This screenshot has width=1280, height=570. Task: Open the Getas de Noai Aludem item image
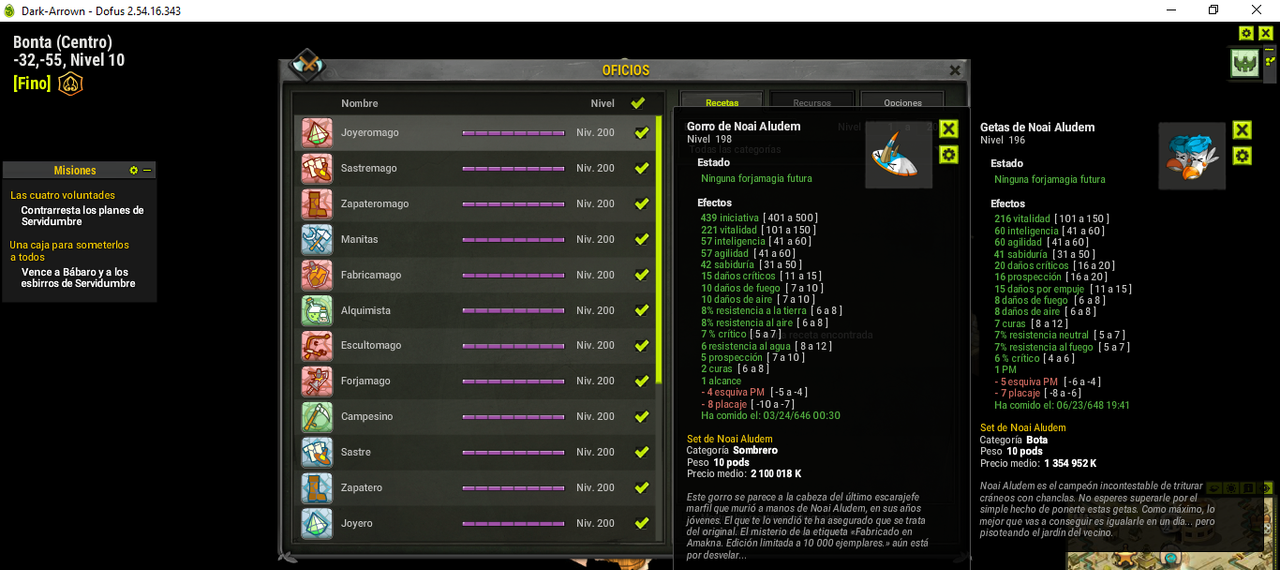tap(1192, 156)
